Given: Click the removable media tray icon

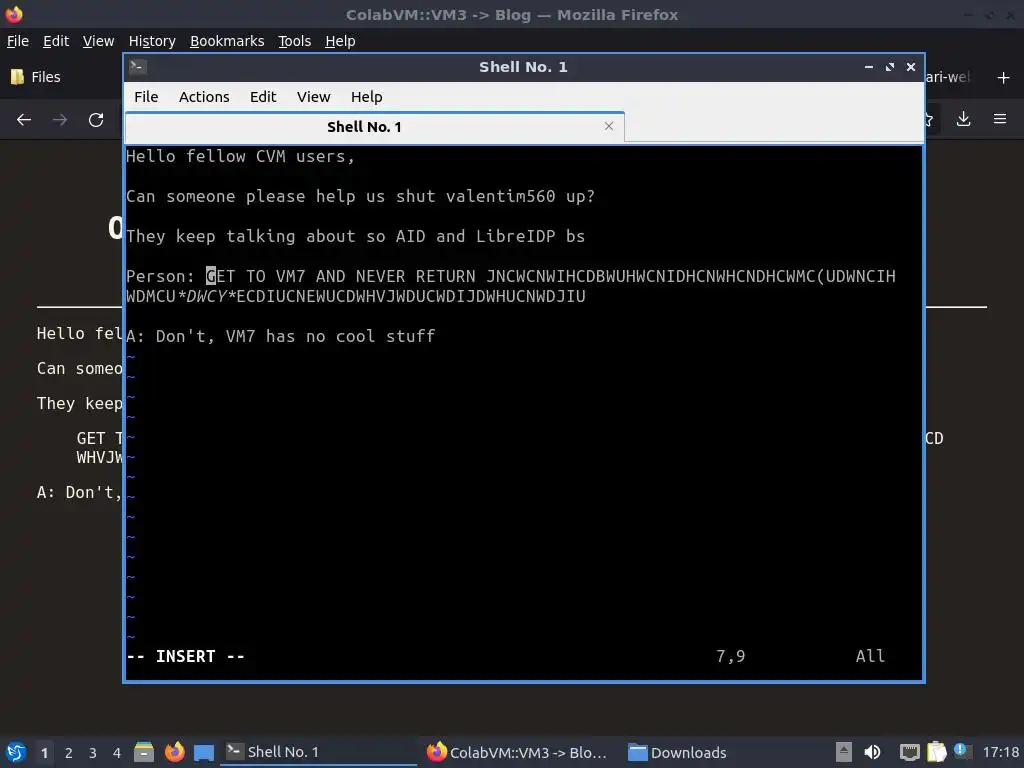Looking at the screenshot, I should tap(844, 752).
